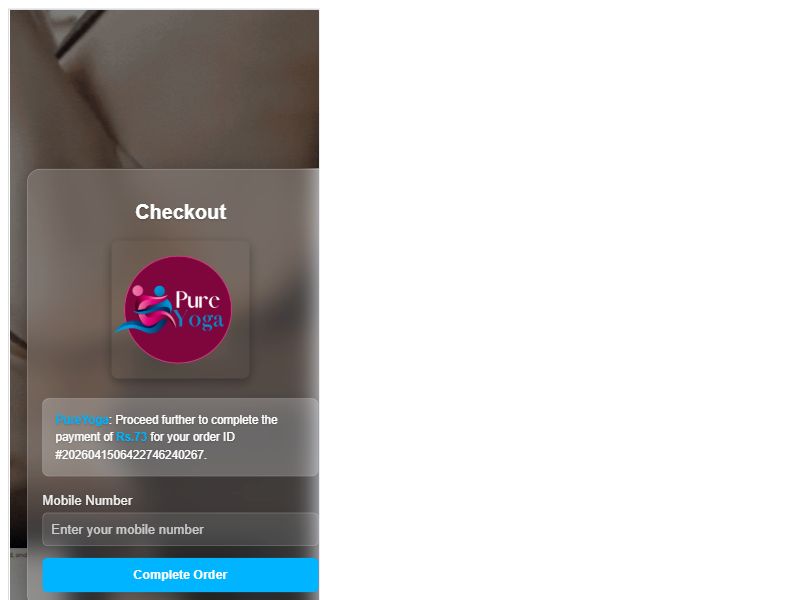800x600 pixels.
Task: Click the empty white area beside the page
Action: 559,300
